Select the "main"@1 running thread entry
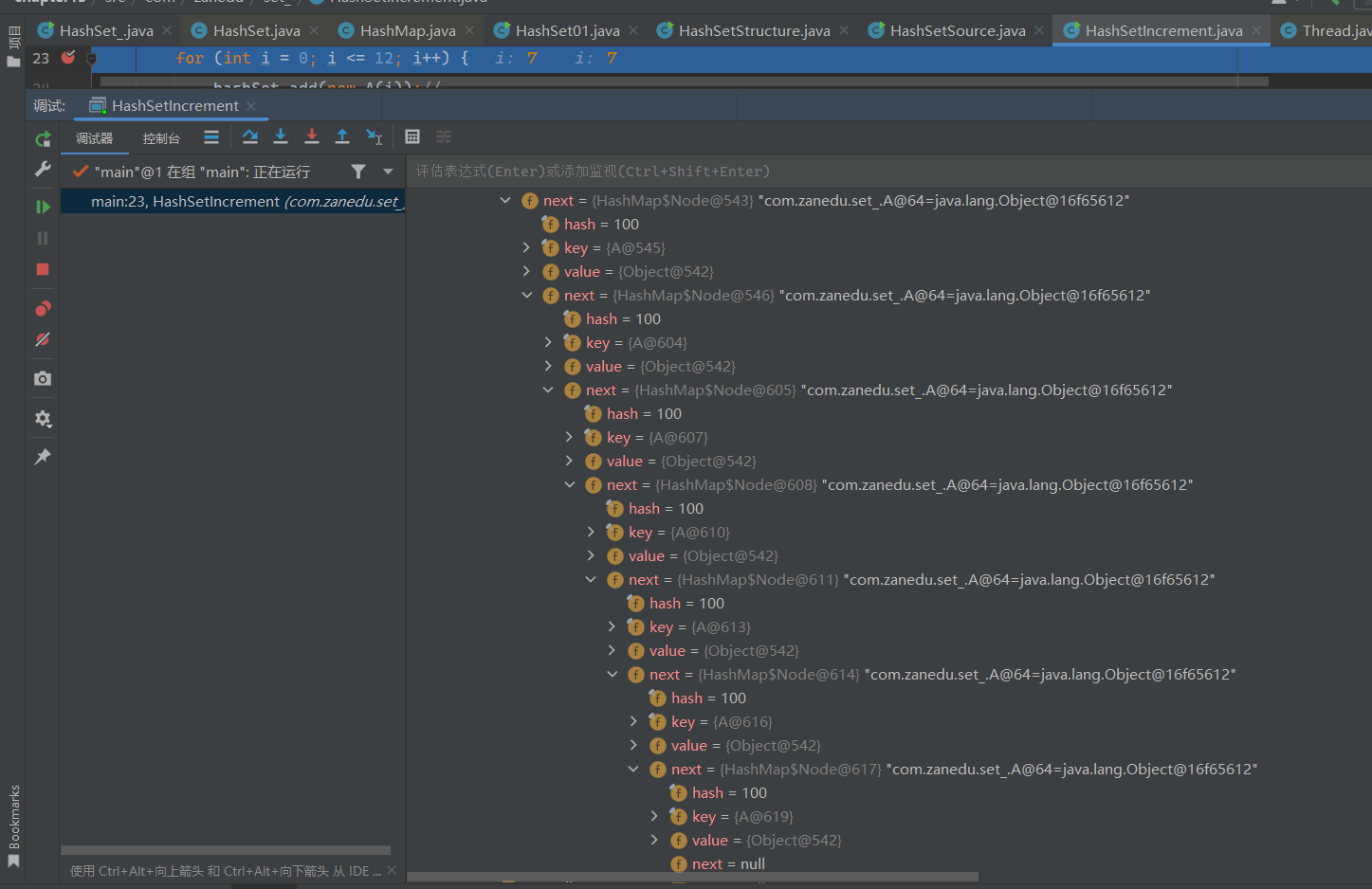 click(202, 172)
